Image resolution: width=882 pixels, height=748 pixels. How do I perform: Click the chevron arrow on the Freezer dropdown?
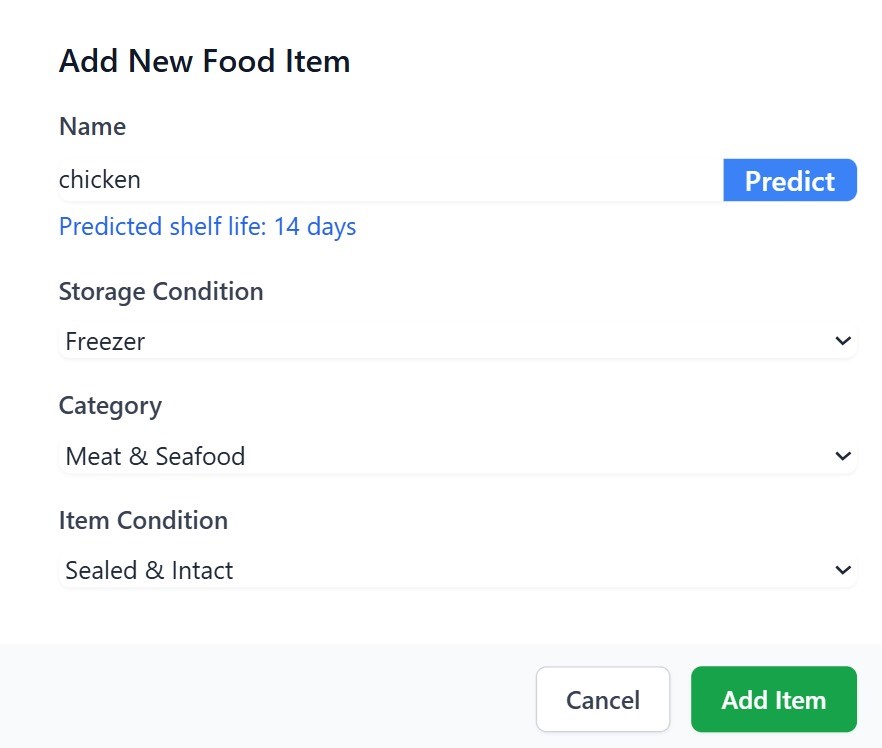pyautogui.click(x=843, y=341)
